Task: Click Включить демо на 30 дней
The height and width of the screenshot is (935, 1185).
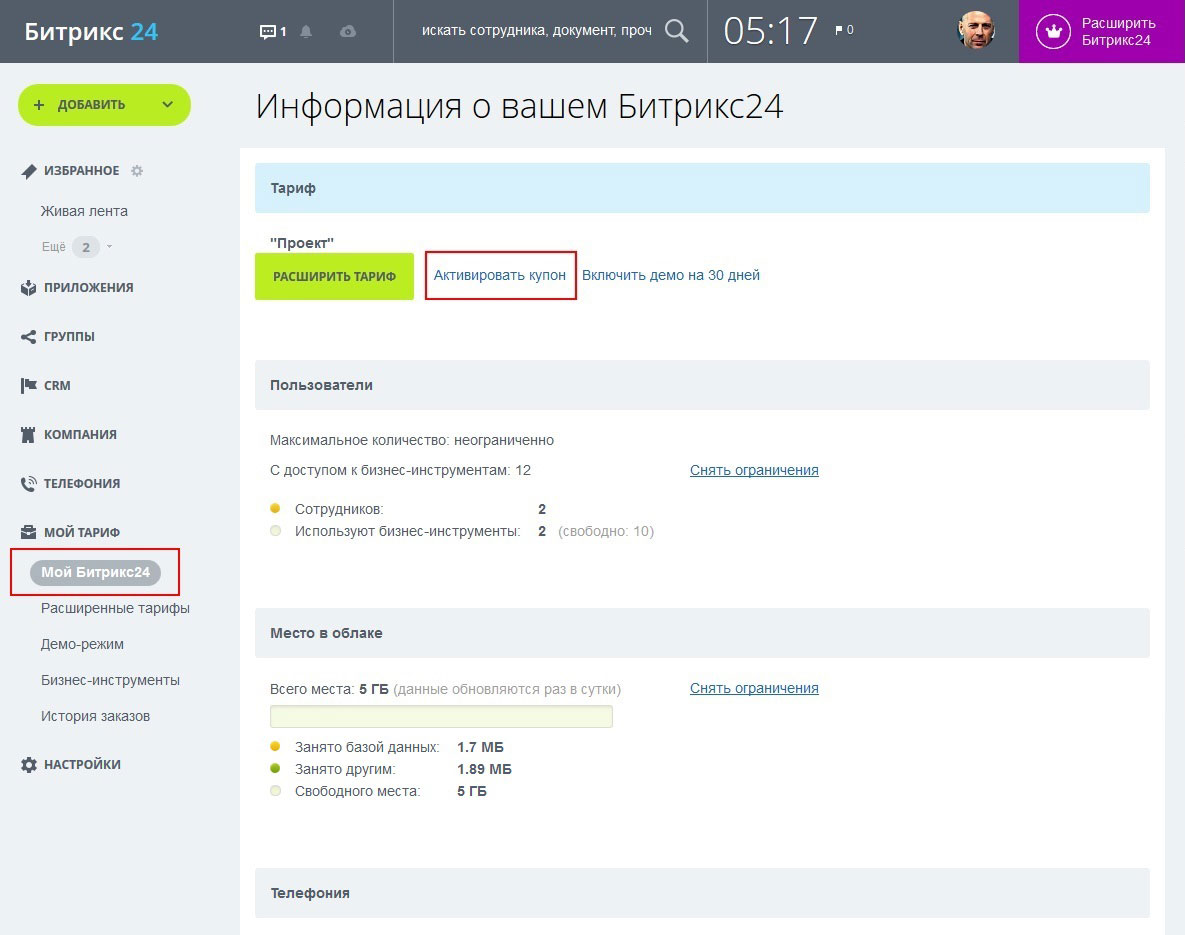Action: (670, 275)
